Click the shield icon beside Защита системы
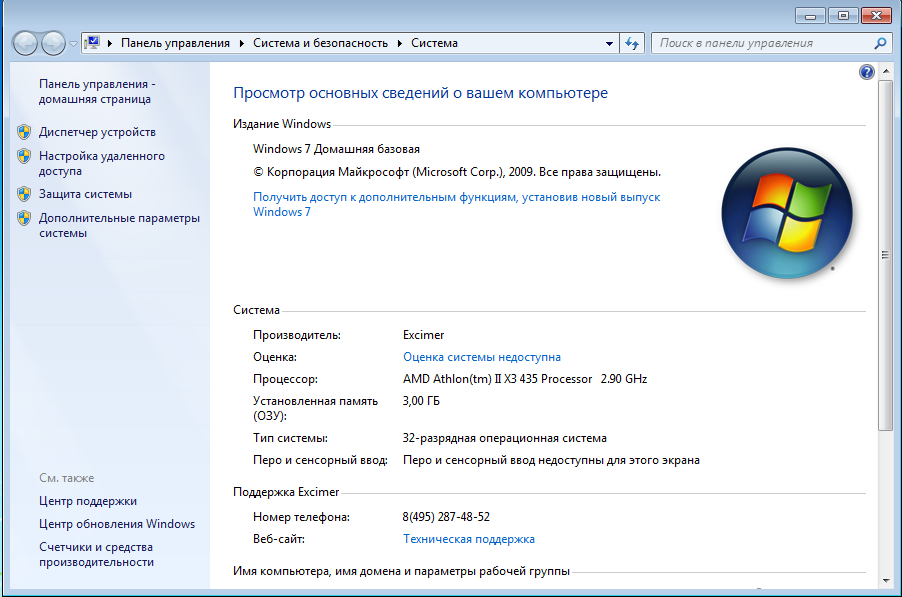 point(24,194)
